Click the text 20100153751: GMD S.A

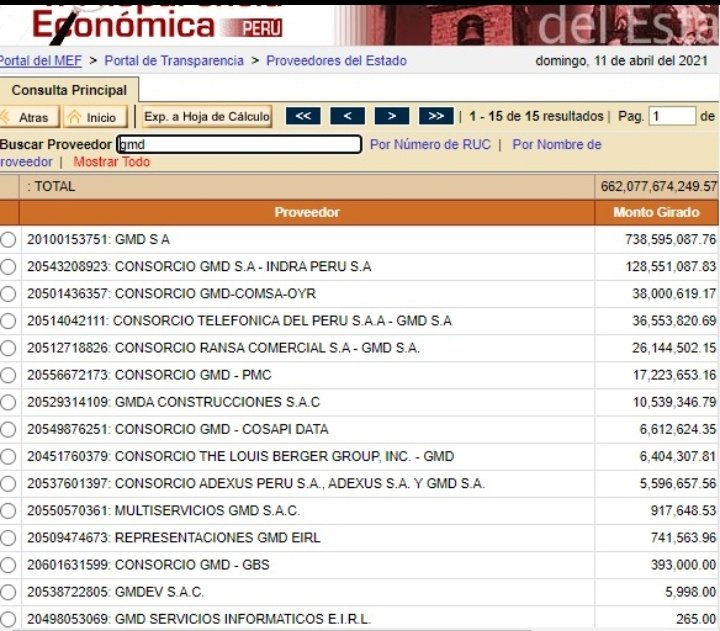tap(98, 240)
